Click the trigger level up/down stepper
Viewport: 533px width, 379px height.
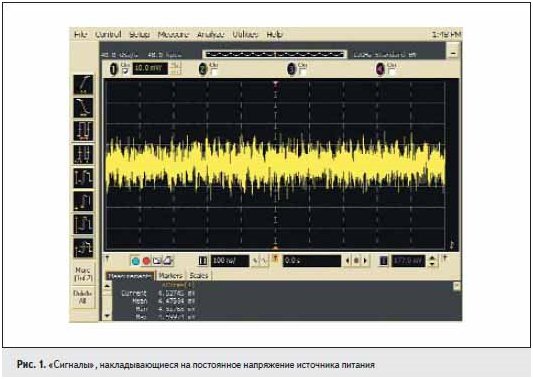click(432, 261)
